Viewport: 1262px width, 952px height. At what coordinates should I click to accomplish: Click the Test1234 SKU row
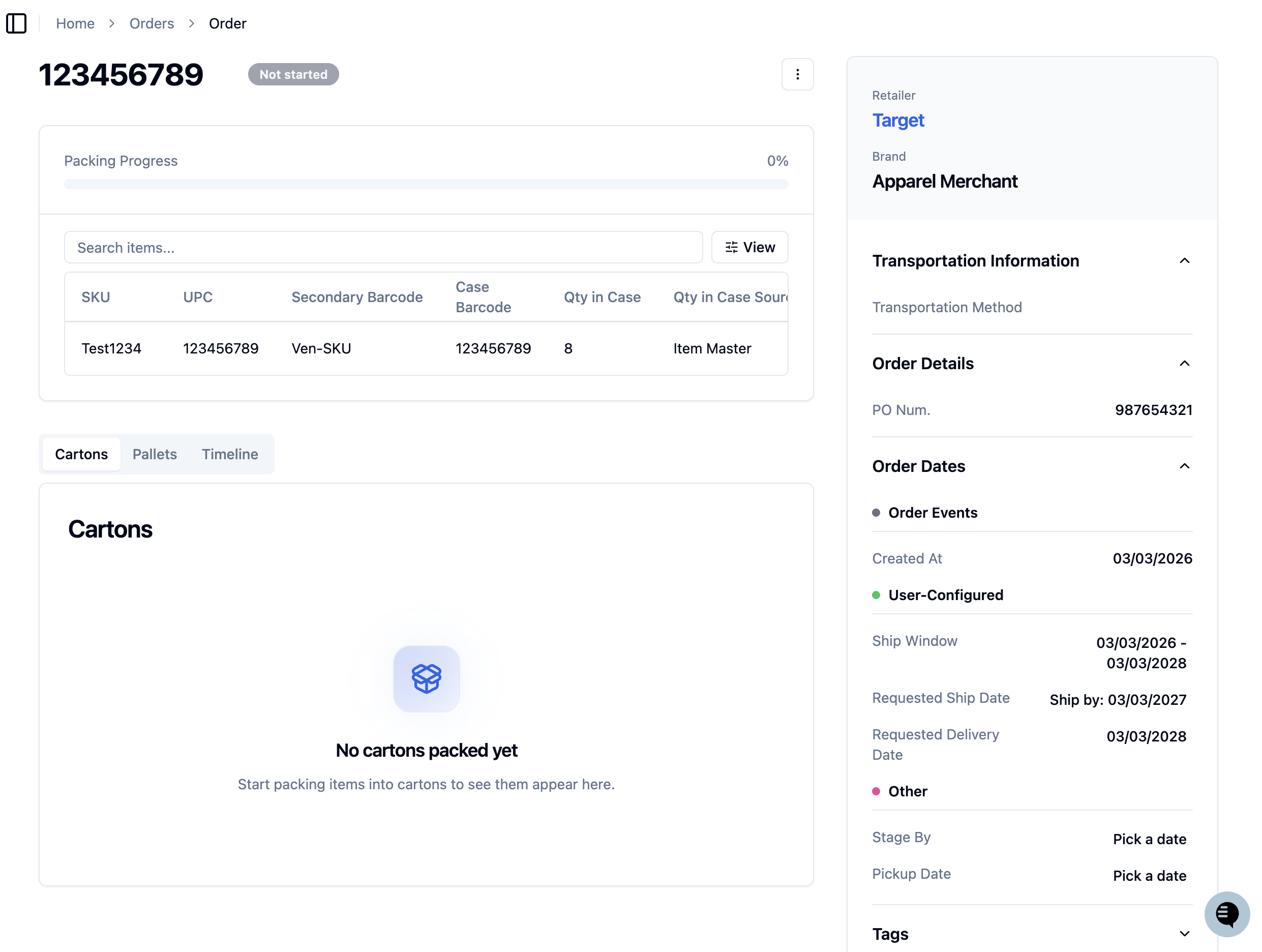(x=426, y=349)
